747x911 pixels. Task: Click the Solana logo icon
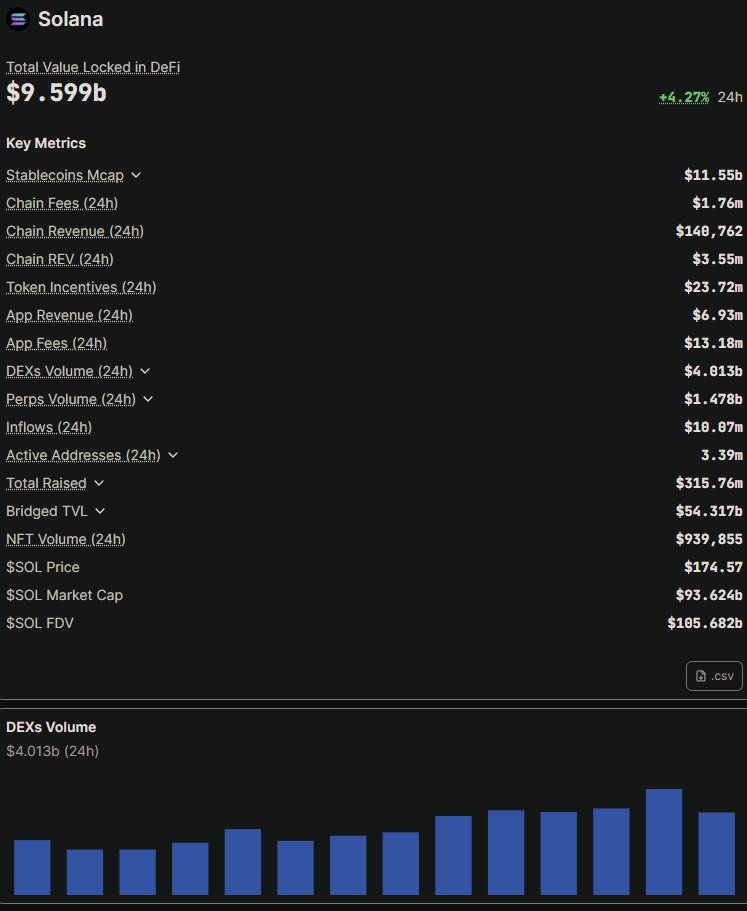(x=18, y=19)
